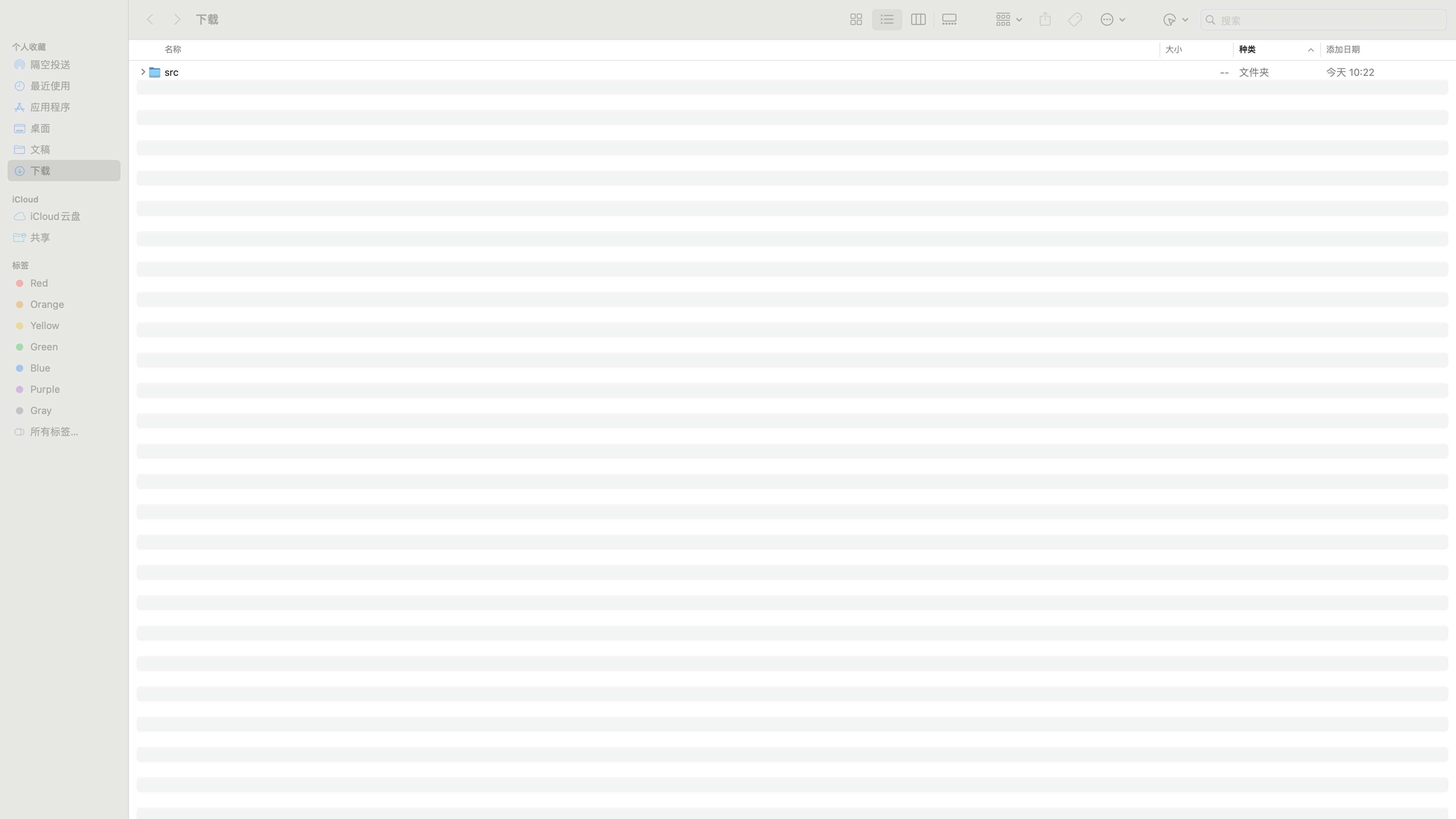The height and width of the screenshot is (819, 1456).
Task: Click the 文件夹 kind cell
Action: (1254, 72)
